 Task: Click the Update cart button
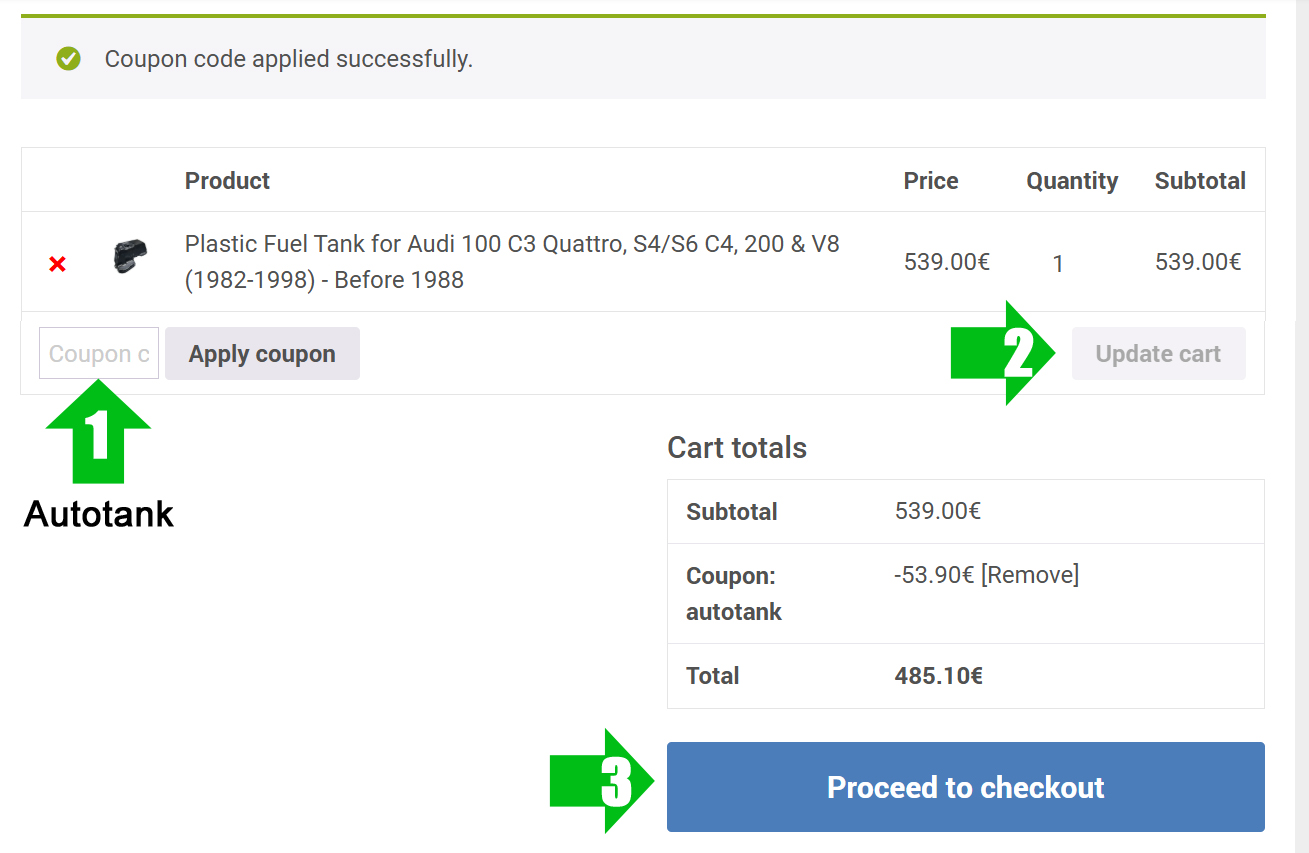coord(1158,354)
